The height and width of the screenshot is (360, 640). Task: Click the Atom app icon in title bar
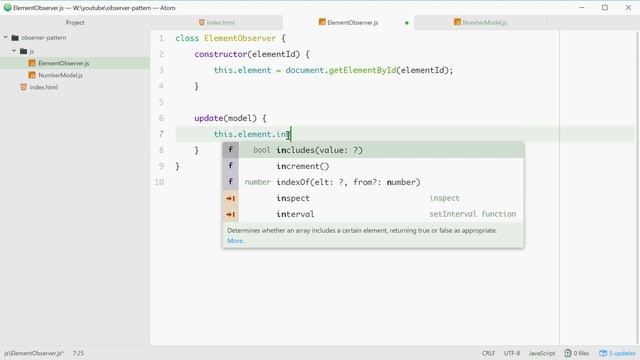pyautogui.click(x=7, y=8)
